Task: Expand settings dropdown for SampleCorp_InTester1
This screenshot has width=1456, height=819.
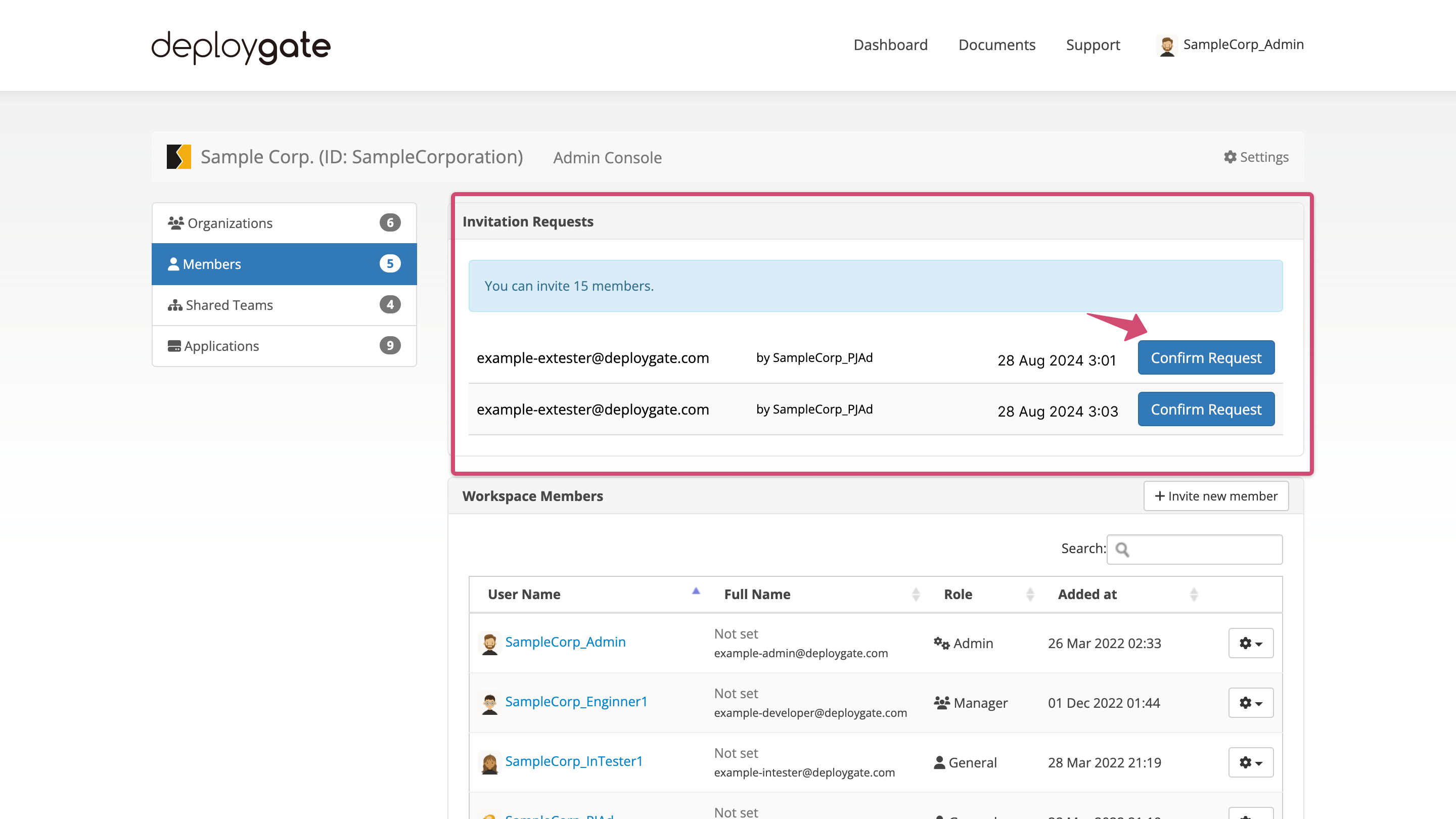Action: click(1248, 762)
